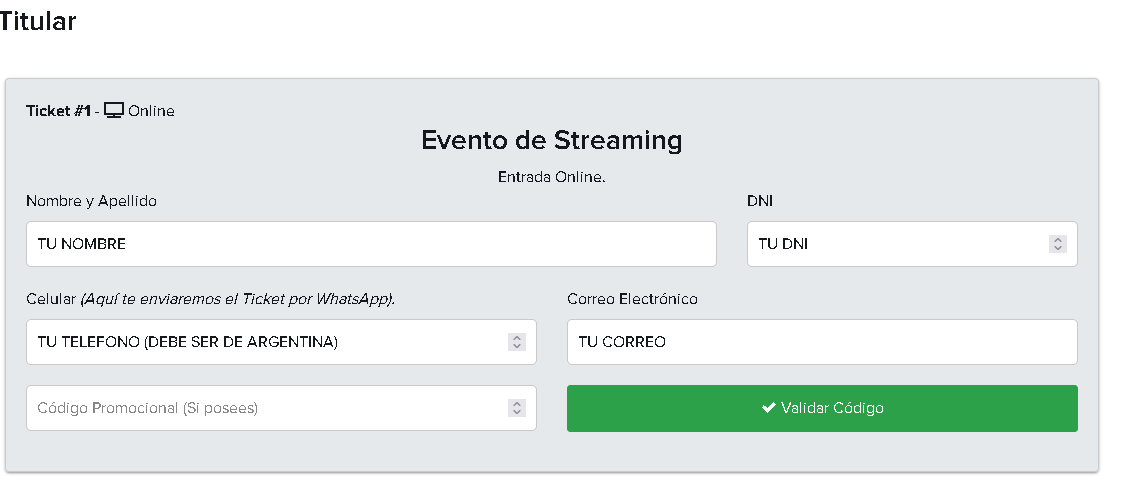Click down arrow in Celular phone field
The width and height of the screenshot is (1122, 497).
coord(517,346)
